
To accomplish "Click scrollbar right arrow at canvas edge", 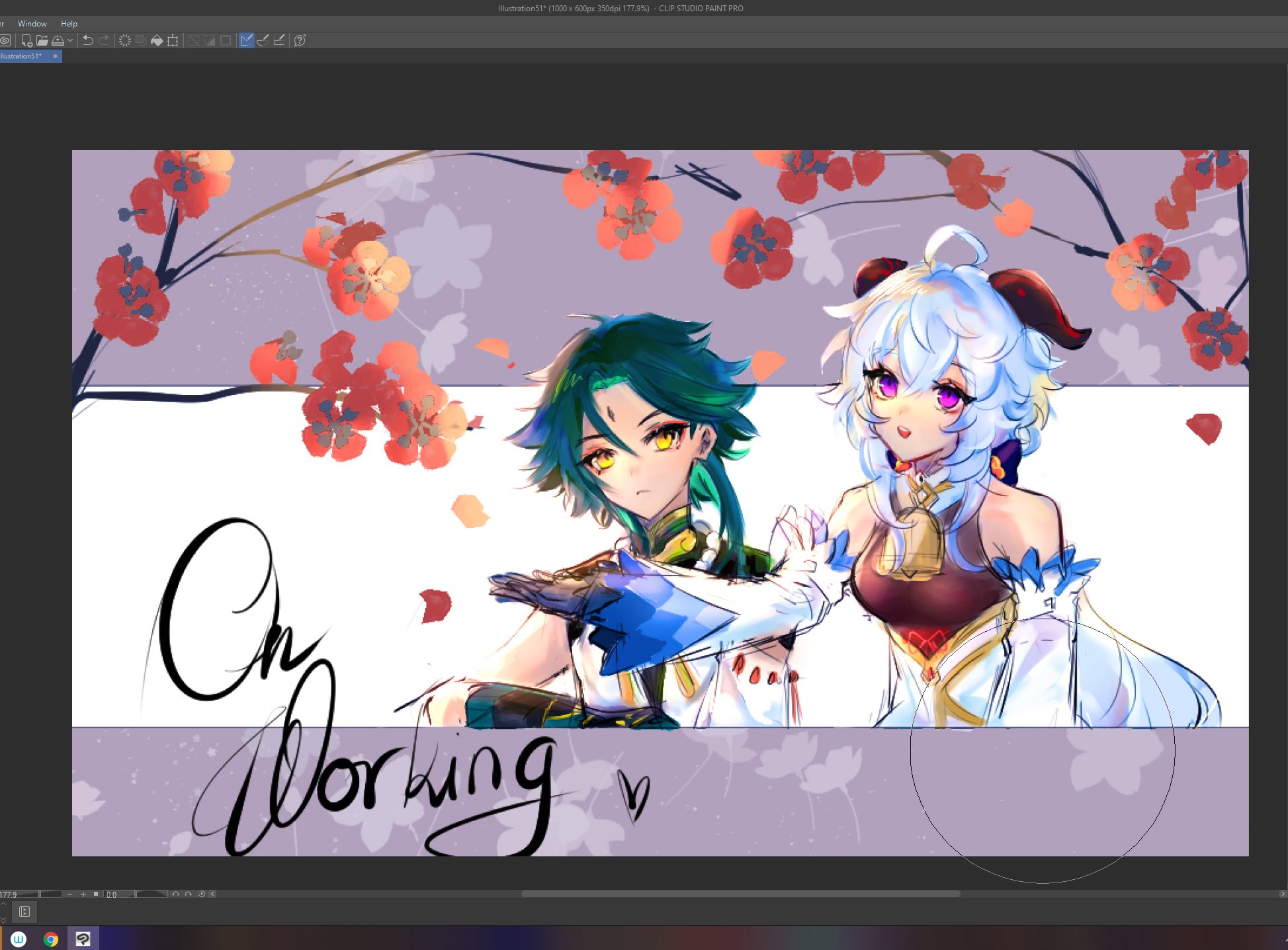I will tap(1283, 894).
